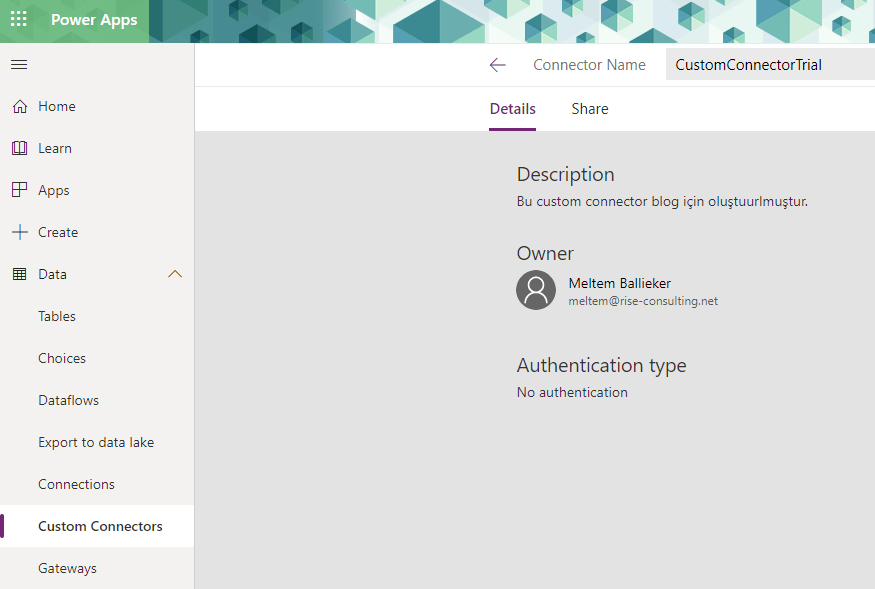The width and height of the screenshot is (875, 589).
Task: Click the Data table icon
Action: tap(20, 274)
